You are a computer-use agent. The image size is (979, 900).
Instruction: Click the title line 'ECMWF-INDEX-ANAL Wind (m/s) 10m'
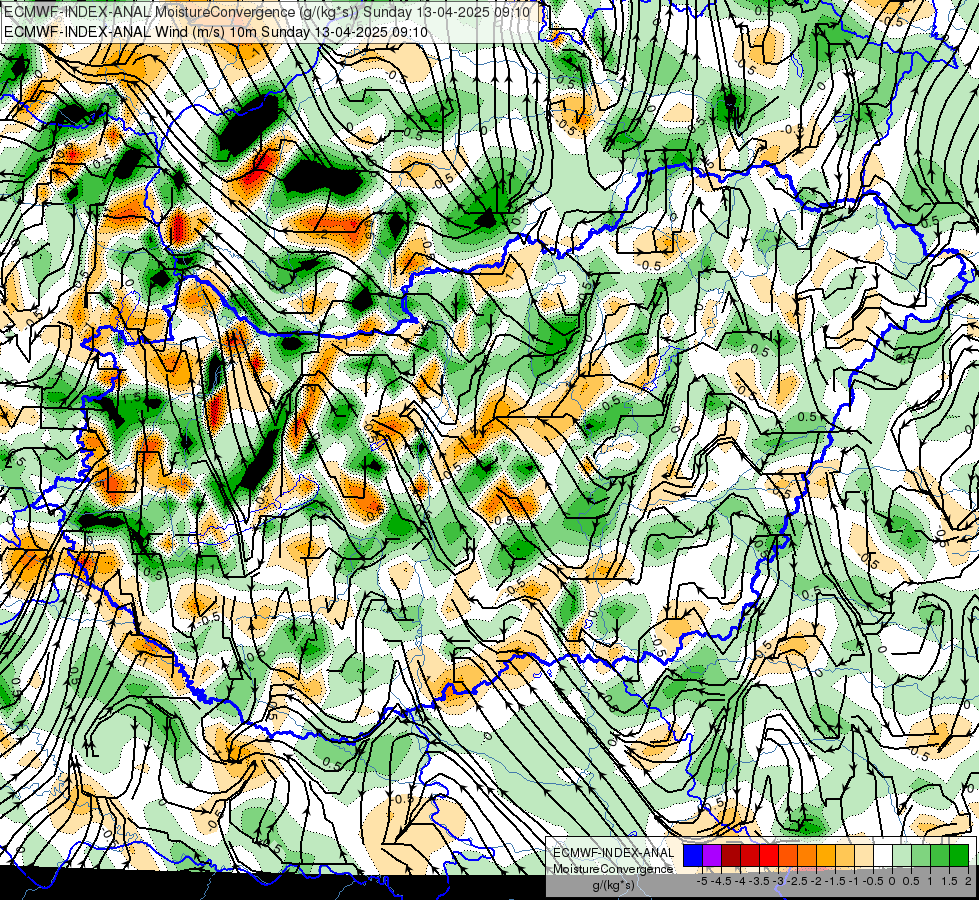pos(216,32)
